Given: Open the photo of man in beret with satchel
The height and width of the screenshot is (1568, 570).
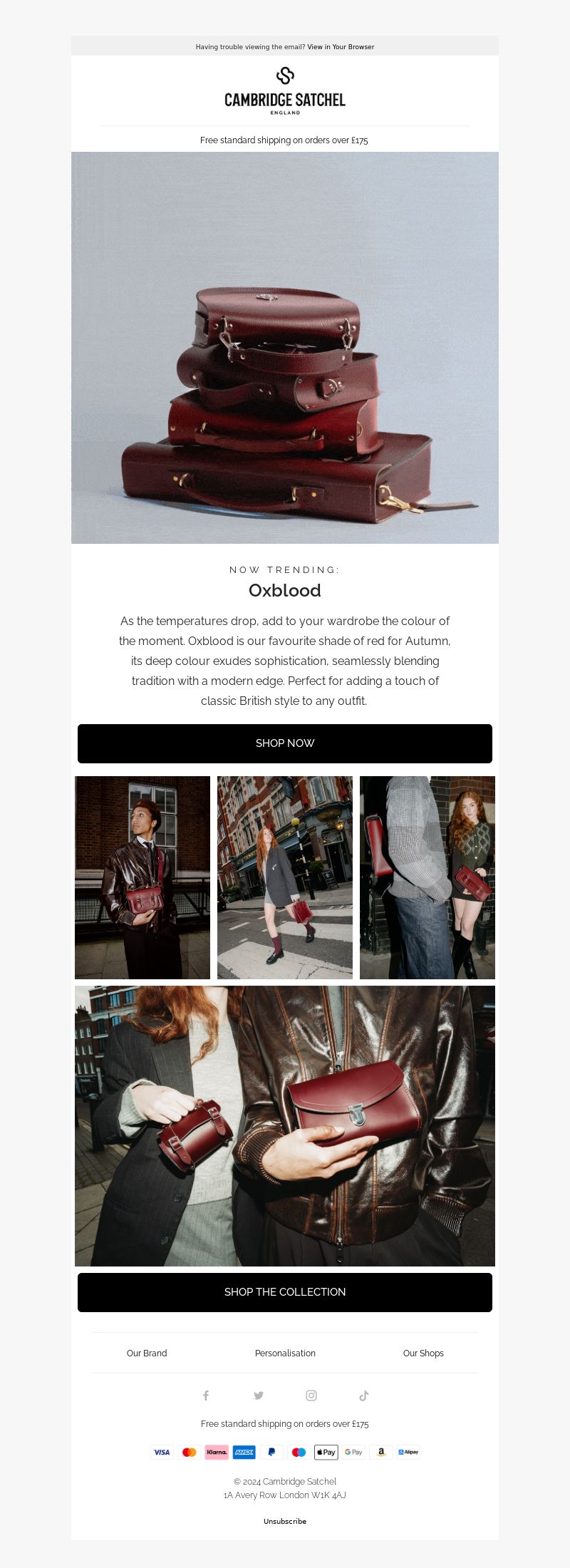Looking at the screenshot, I should [x=142, y=877].
